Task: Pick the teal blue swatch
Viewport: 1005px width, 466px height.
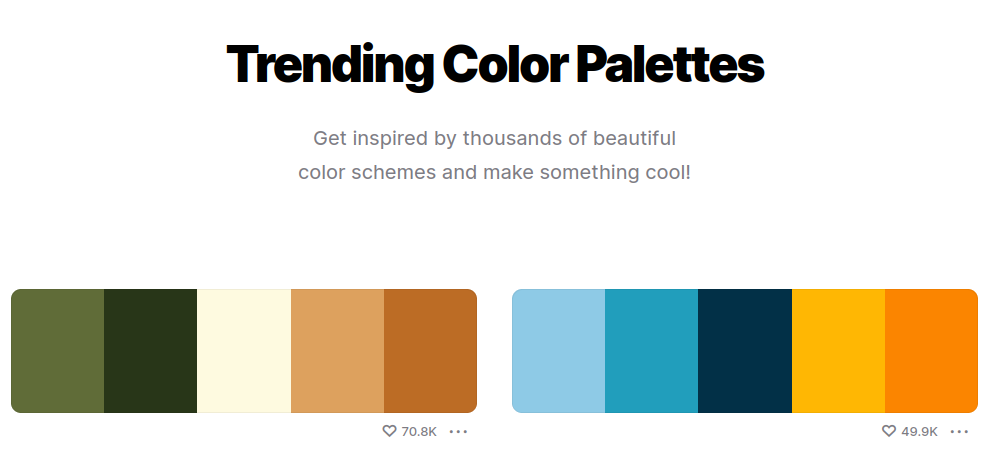Action: pyautogui.click(x=651, y=351)
